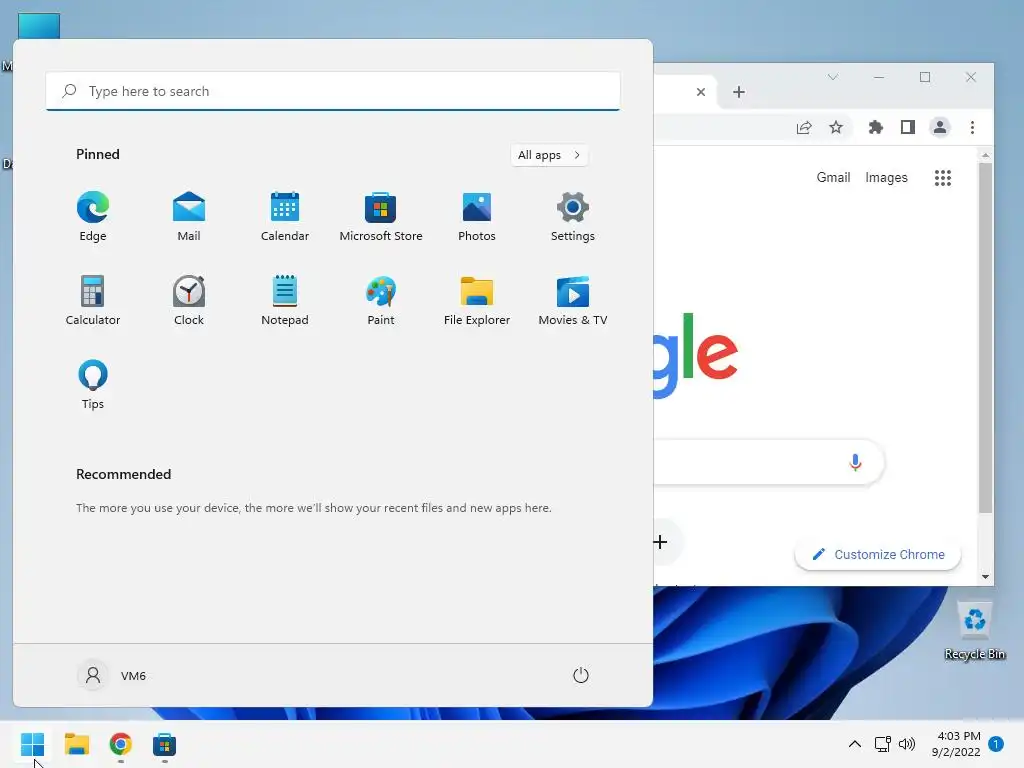Image resolution: width=1024 pixels, height=768 pixels.
Task: Add a shortcut with the plus button
Action: [660, 541]
